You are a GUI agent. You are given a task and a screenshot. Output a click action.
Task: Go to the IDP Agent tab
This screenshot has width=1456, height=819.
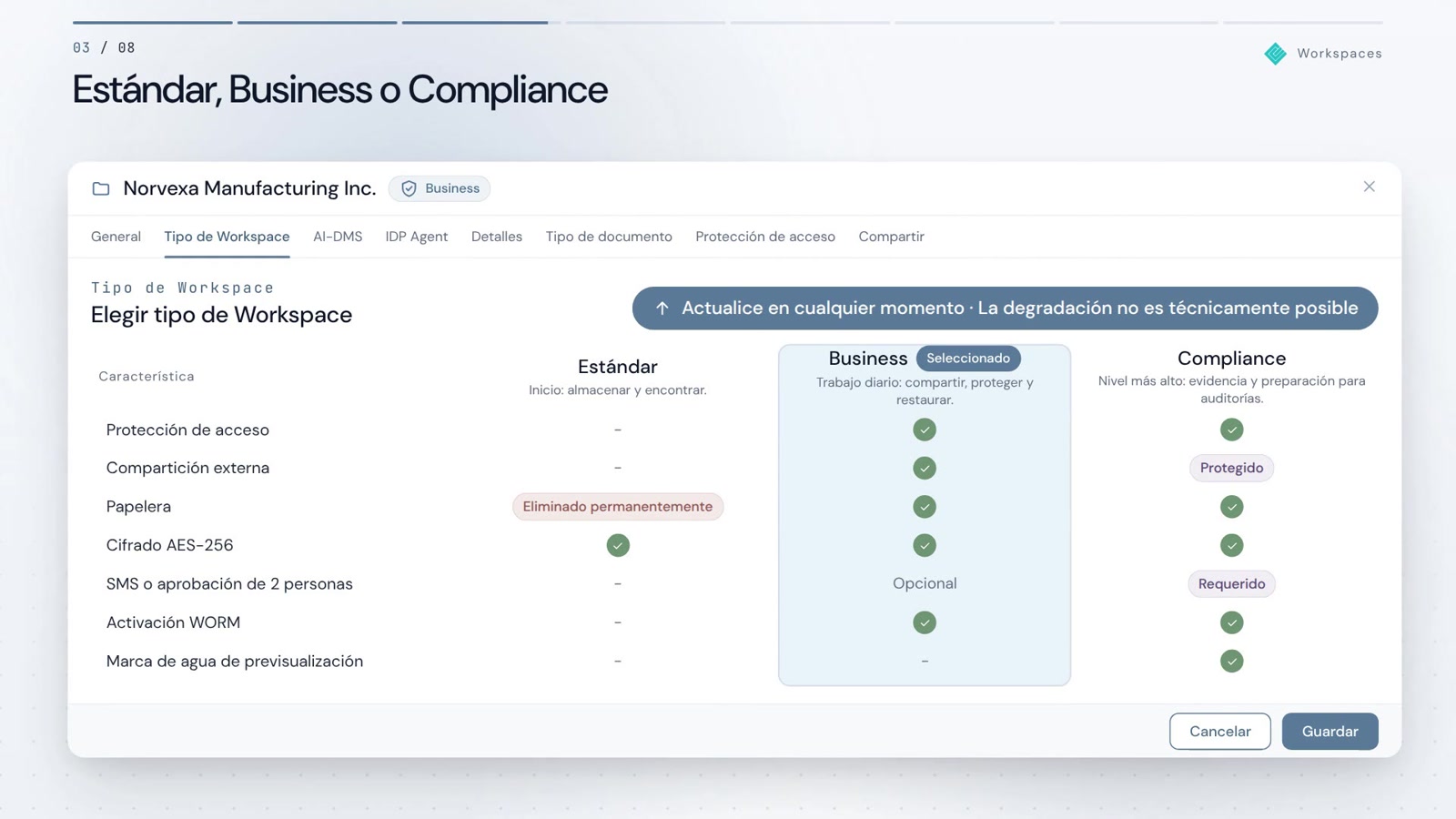coord(417,237)
